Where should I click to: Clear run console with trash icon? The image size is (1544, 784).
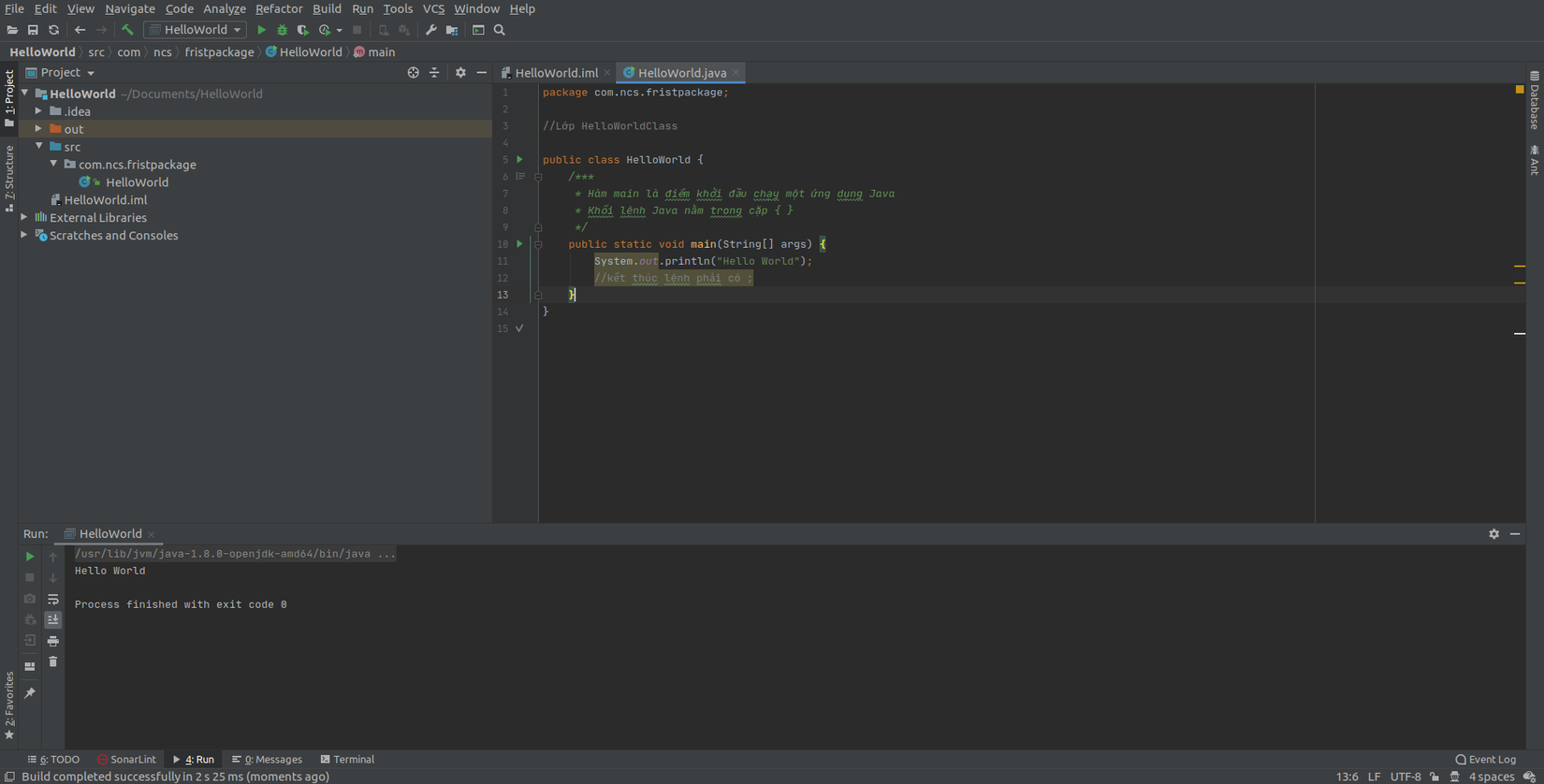(53, 661)
